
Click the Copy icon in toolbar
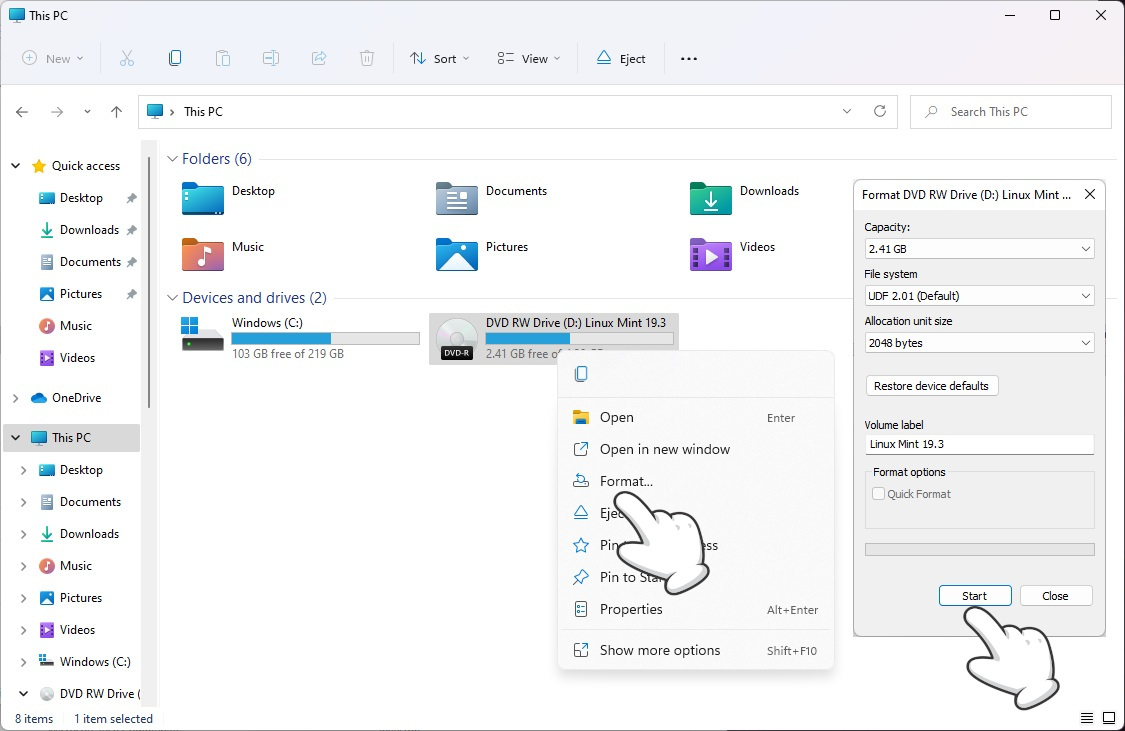pyautogui.click(x=175, y=58)
